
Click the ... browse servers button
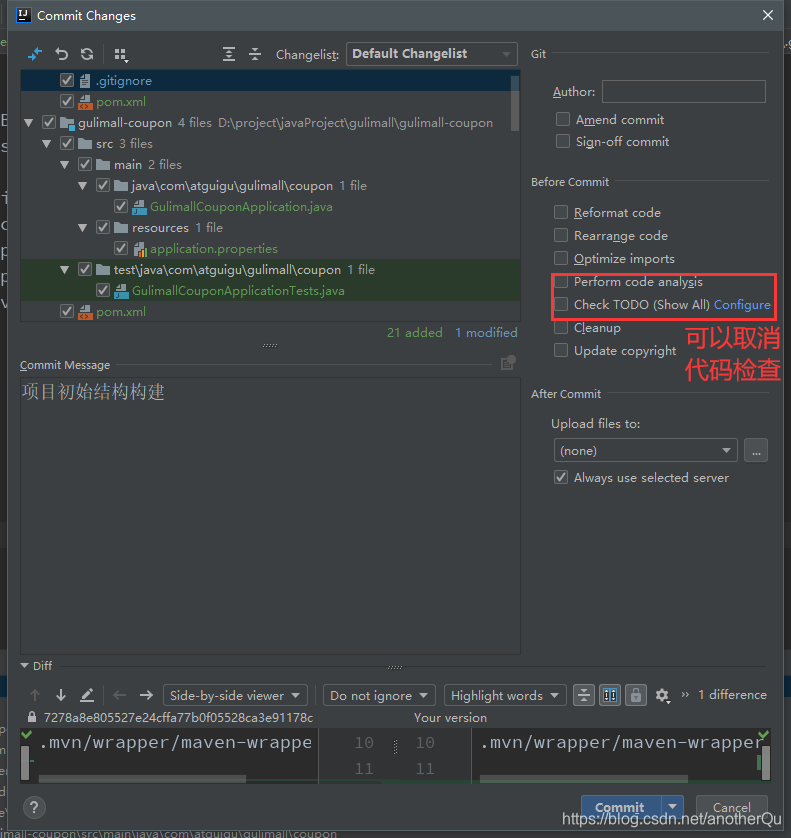756,451
